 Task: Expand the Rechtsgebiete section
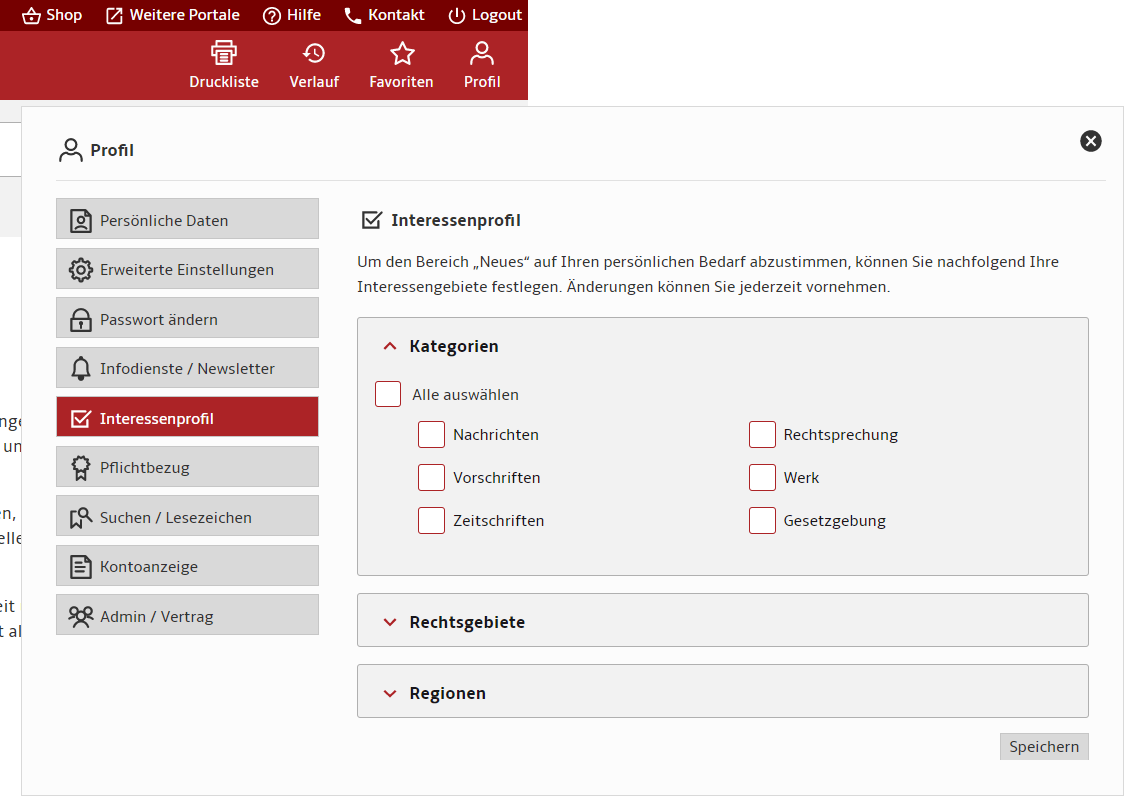coord(390,622)
